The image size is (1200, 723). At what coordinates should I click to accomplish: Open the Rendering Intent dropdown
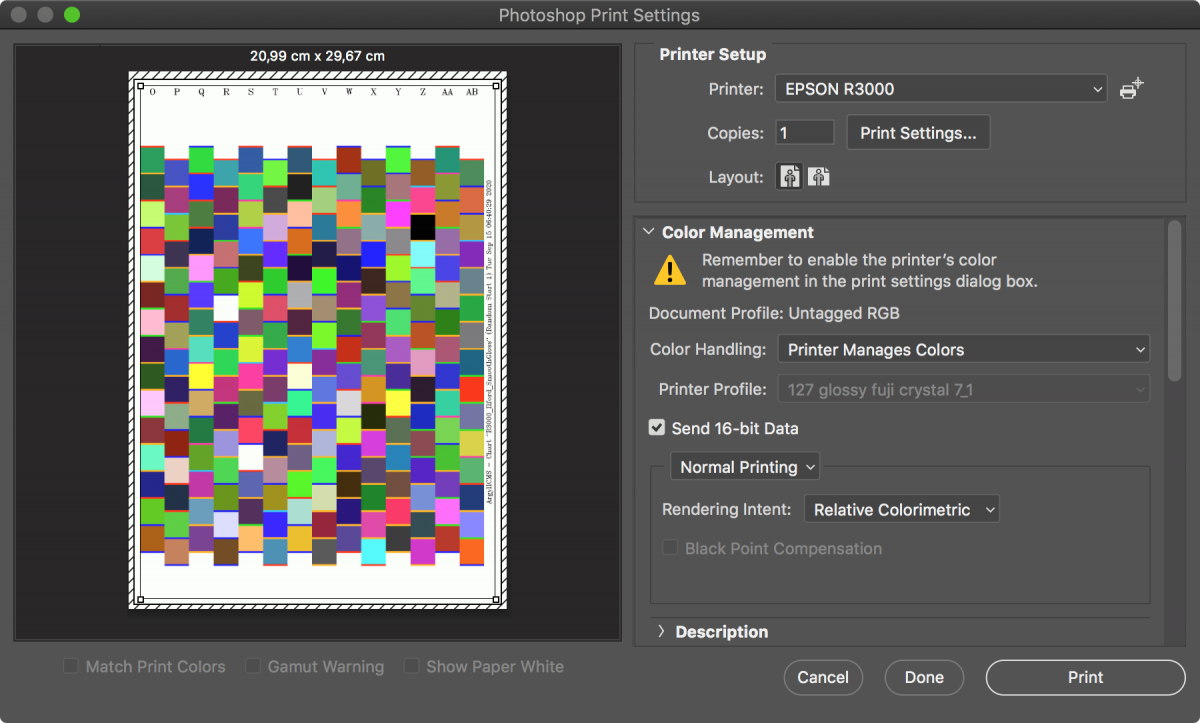coord(901,510)
